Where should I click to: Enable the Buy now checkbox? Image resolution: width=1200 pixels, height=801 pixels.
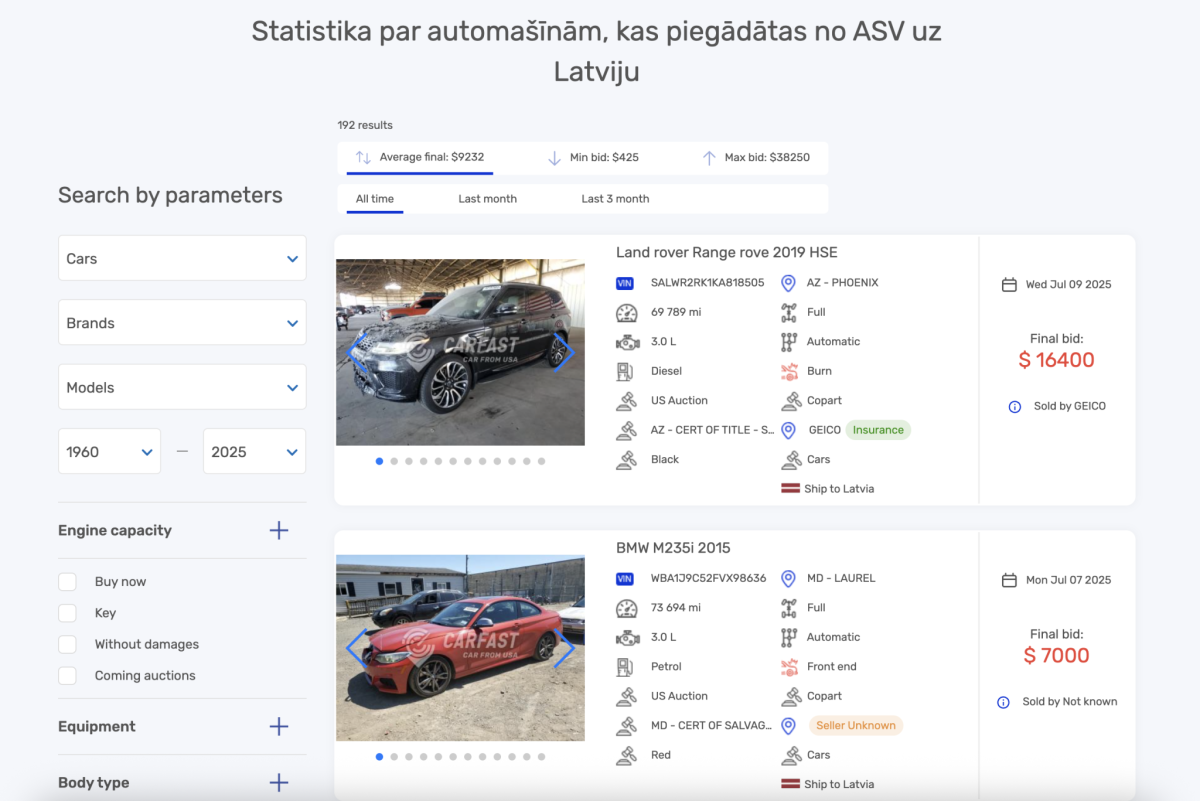tap(68, 582)
